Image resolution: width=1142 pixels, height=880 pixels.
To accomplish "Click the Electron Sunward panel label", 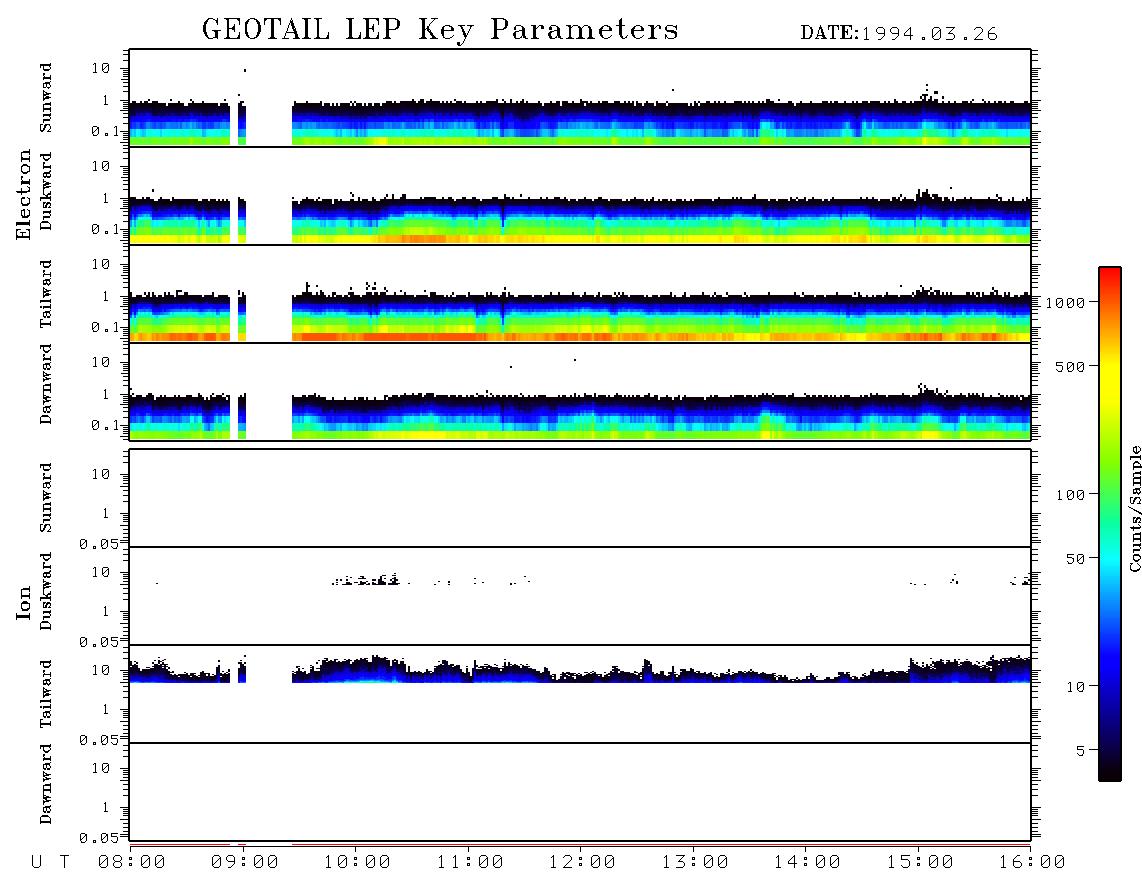I will pos(46,98).
